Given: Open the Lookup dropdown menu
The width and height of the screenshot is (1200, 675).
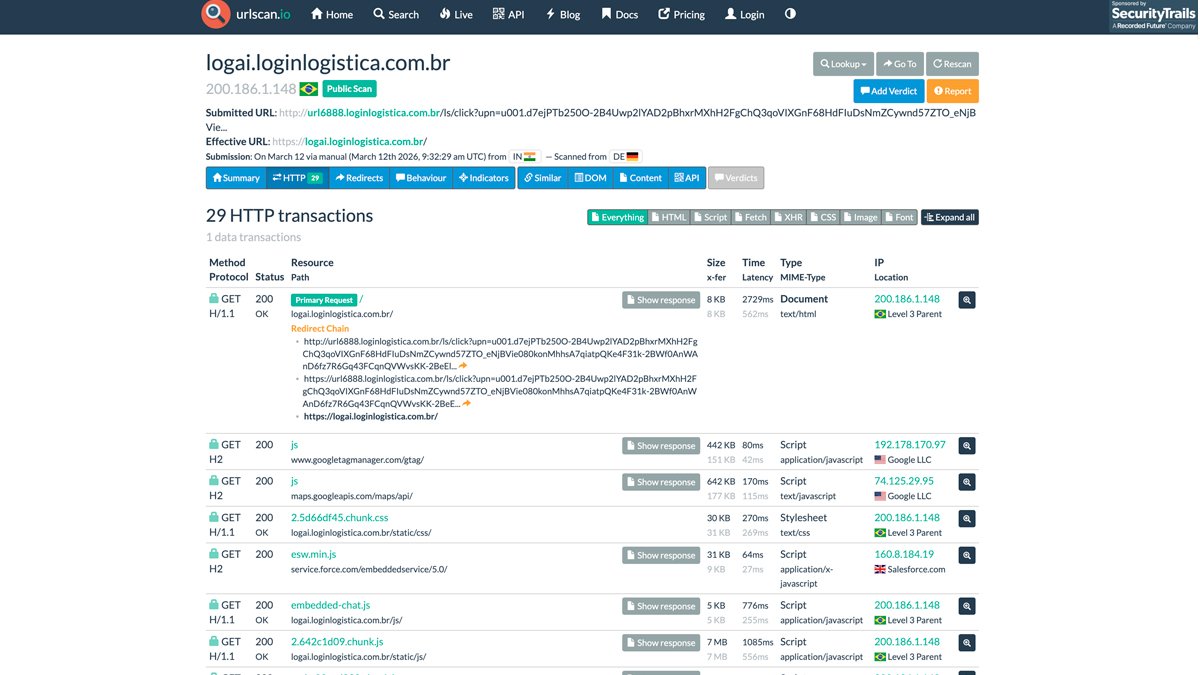Looking at the screenshot, I should [x=843, y=64].
